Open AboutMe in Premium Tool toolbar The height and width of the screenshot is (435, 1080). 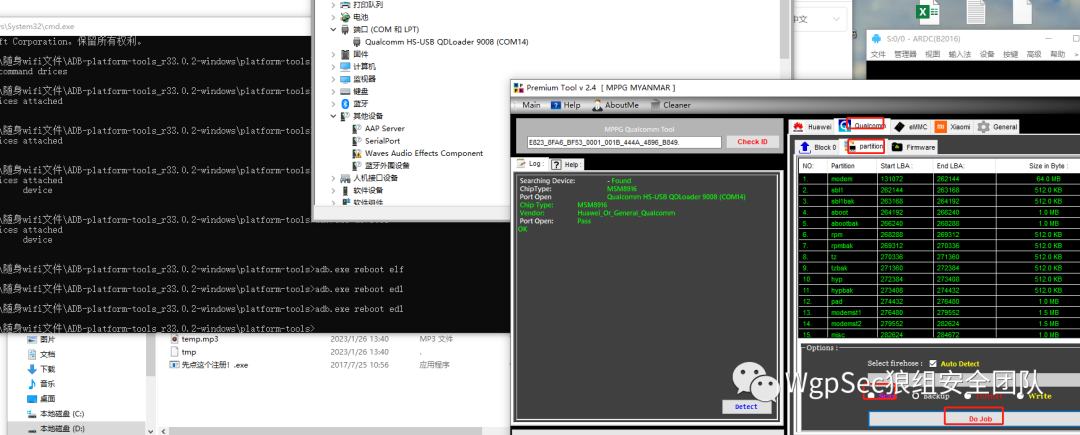[x=615, y=105]
